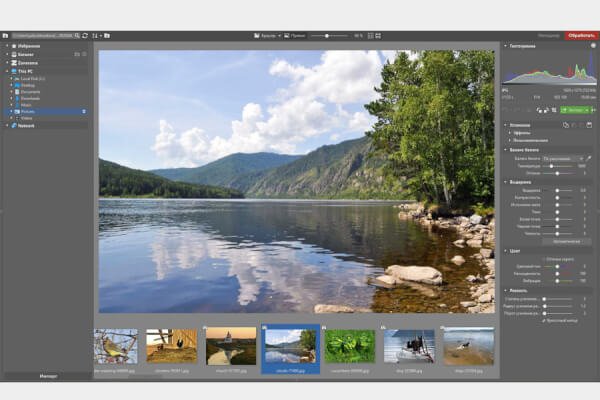Select the crop tool icon
Image resolution: width=600 pixels, height=400 pixels.
pyautogui.click(x=554, y=110)
